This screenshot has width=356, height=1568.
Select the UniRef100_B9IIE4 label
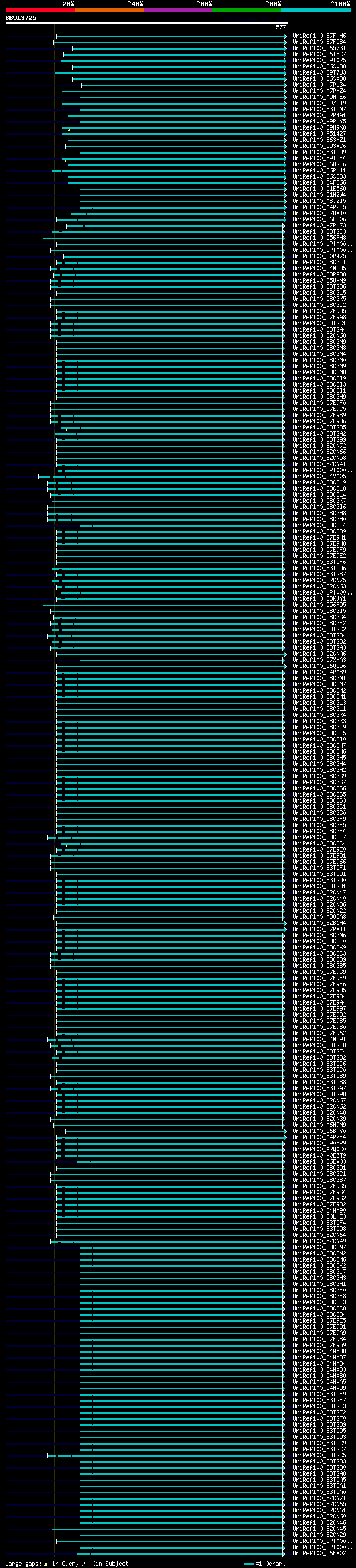tap(319, 159)
